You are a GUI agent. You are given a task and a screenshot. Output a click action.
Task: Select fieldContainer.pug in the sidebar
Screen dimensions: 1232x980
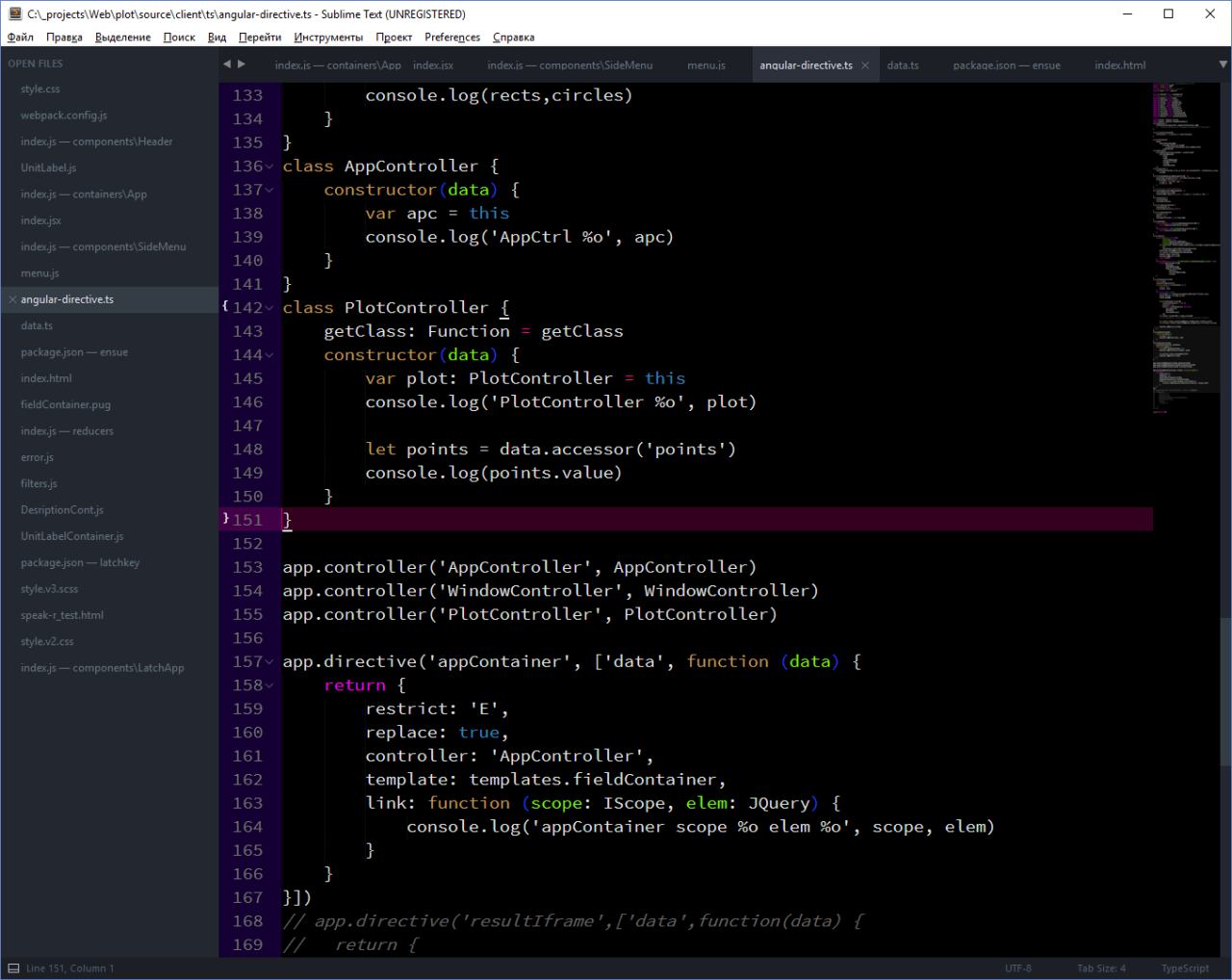(x=65, y=405)
